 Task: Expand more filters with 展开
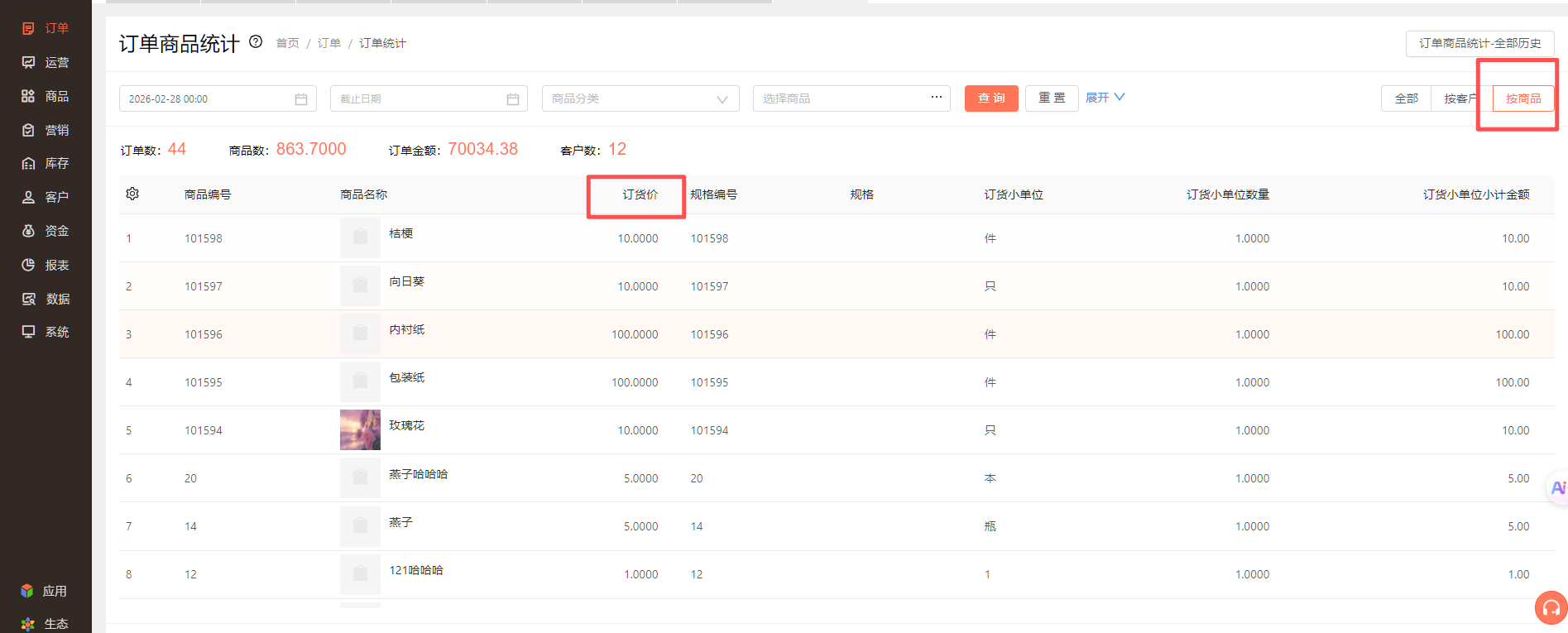pyautogui.click(x=1105, y=98)
